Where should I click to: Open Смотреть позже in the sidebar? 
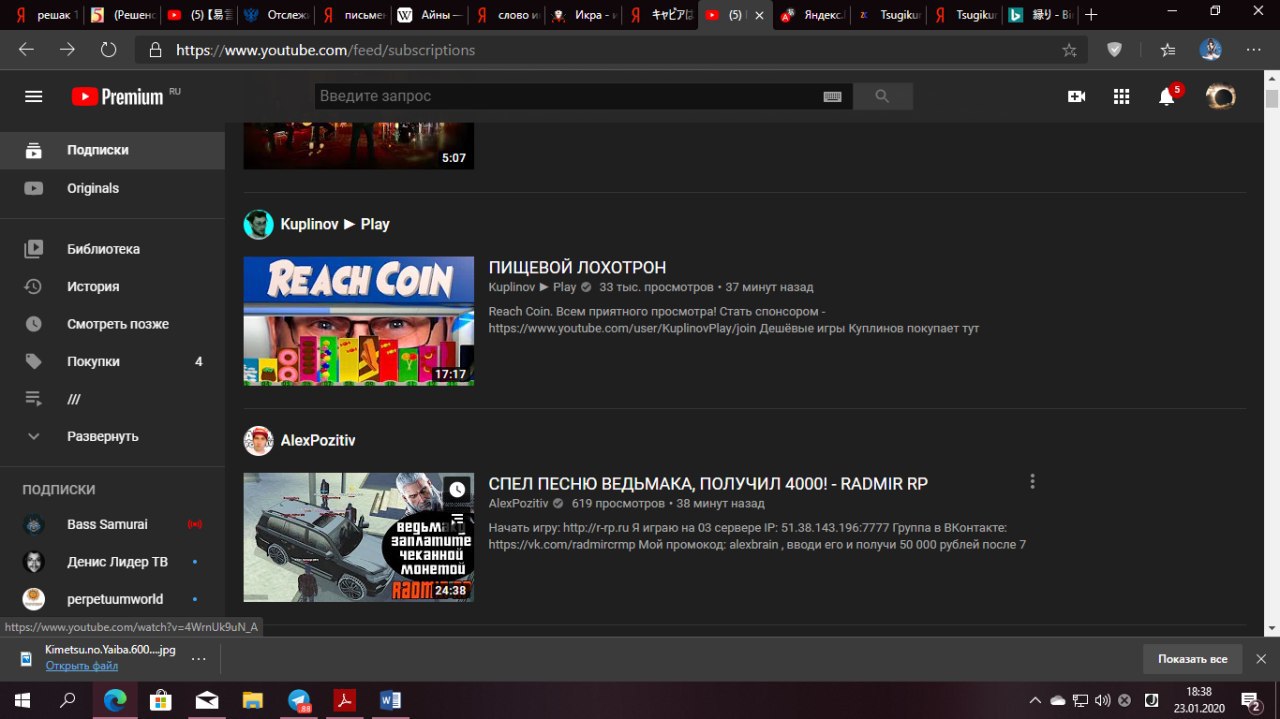coord(112,324)
